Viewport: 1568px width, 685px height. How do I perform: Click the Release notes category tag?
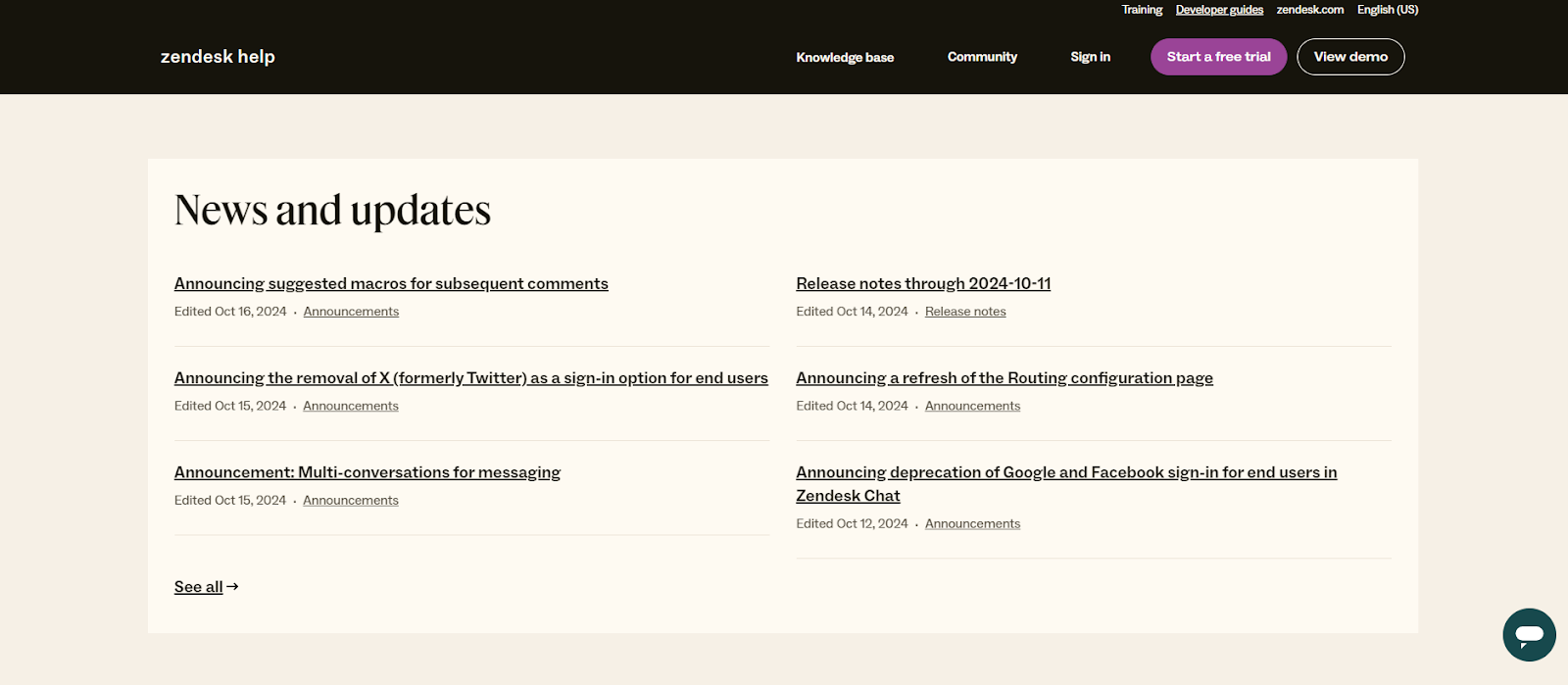pos(965,312)
